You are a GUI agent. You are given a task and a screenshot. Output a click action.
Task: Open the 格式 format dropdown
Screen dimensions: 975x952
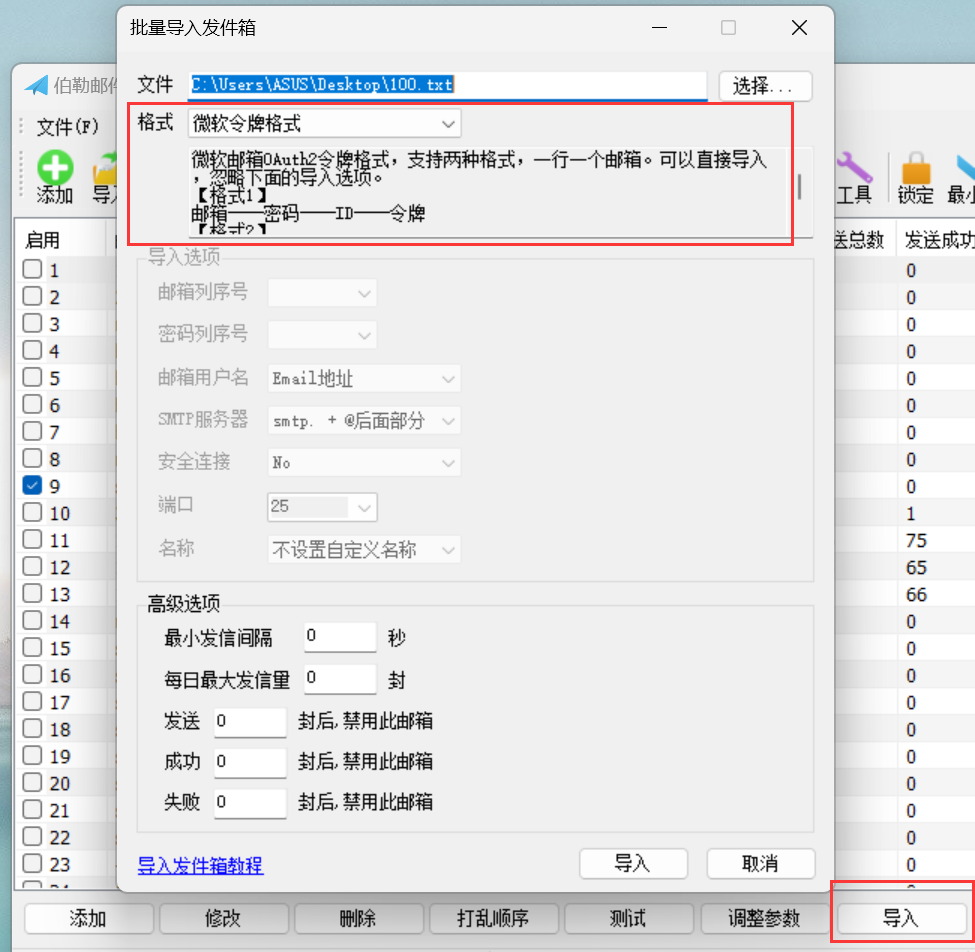click(324, 124)
